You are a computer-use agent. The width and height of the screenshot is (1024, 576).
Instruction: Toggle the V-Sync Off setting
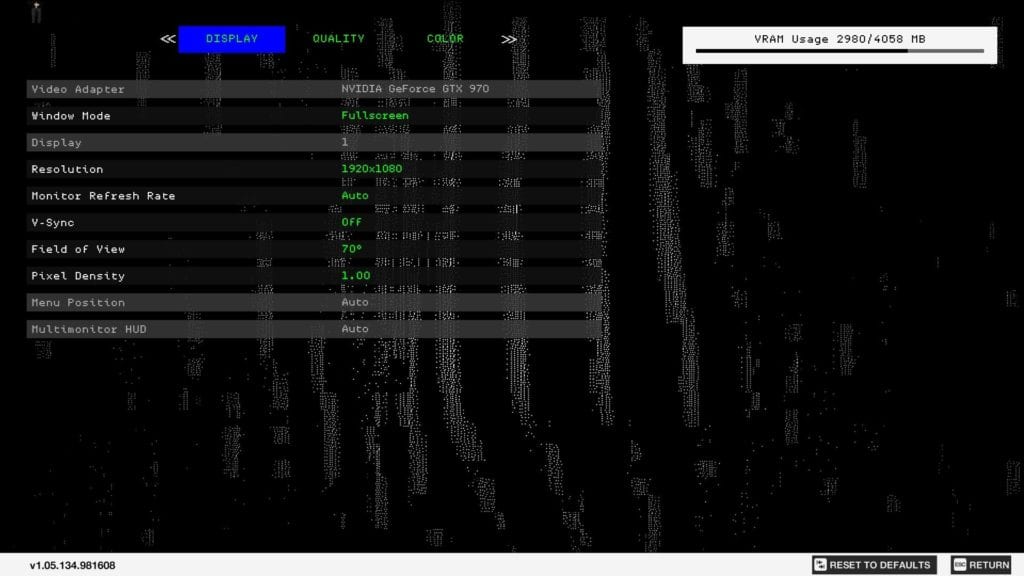[351, 222]
